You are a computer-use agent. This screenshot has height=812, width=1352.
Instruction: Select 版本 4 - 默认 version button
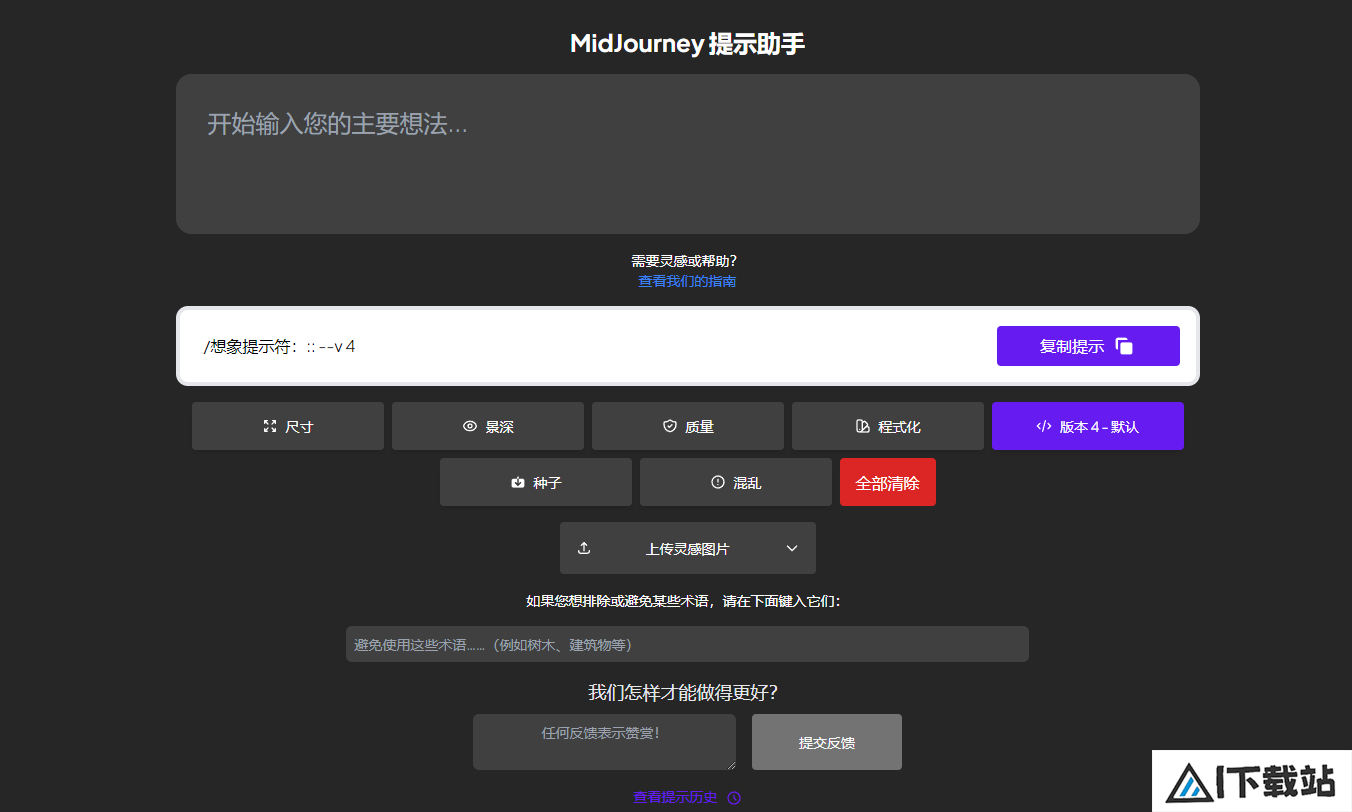[1088, 426]
